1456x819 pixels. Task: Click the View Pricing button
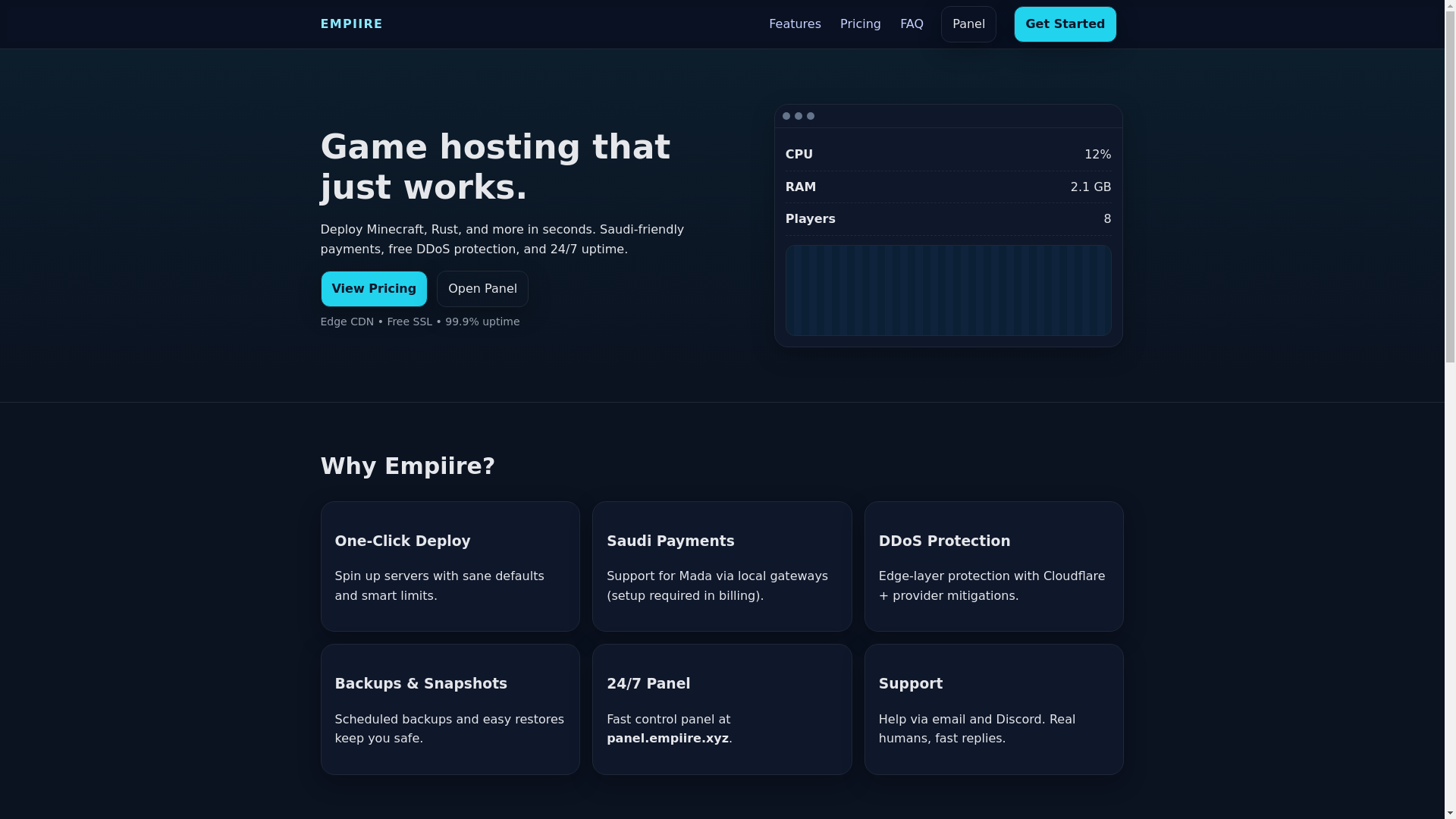click(374, 289)
